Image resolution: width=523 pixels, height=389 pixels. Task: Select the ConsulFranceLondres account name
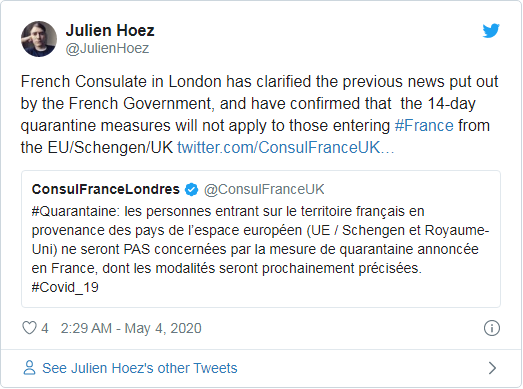click(x=106, y=189)
